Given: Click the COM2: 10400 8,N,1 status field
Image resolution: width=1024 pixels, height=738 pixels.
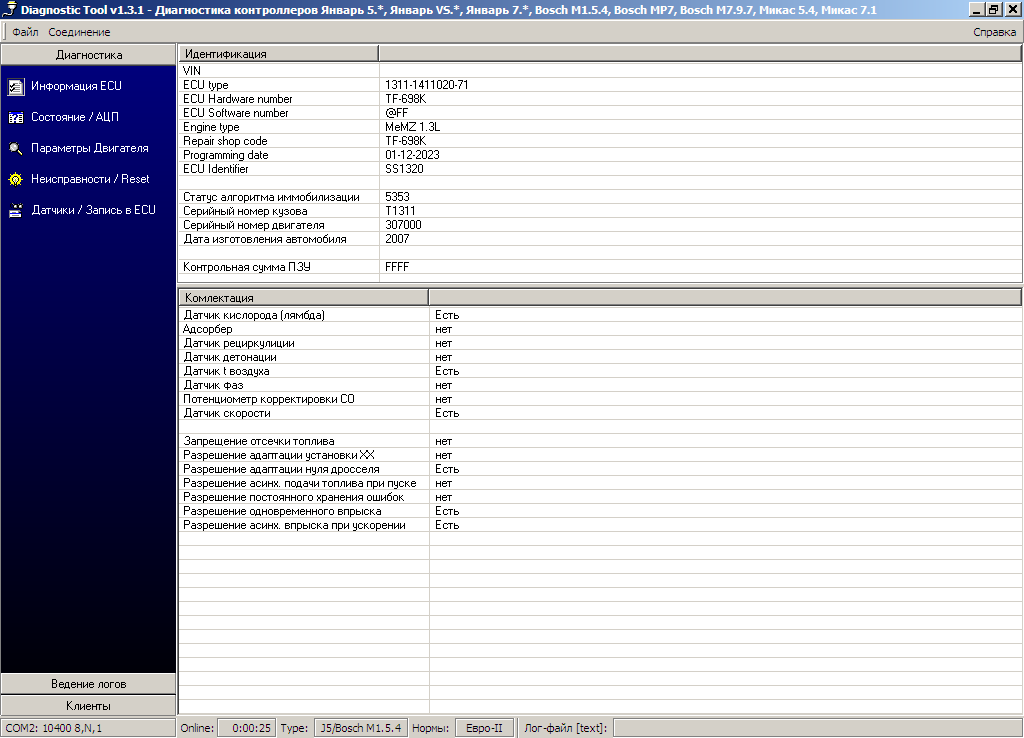Looking at the screenshot, I should point(88,728).
